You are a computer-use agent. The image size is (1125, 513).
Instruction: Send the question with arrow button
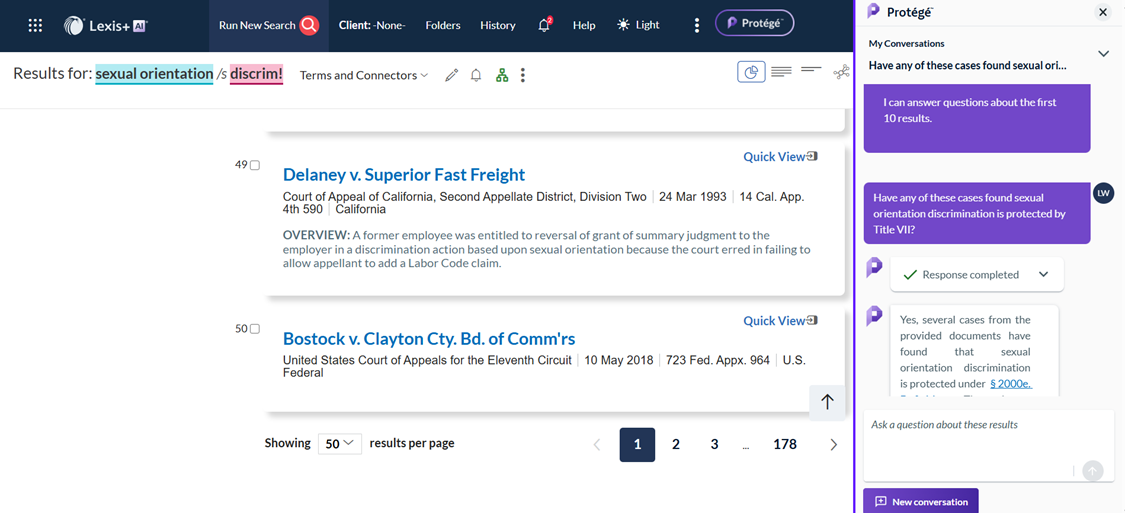coord(1092,471)
